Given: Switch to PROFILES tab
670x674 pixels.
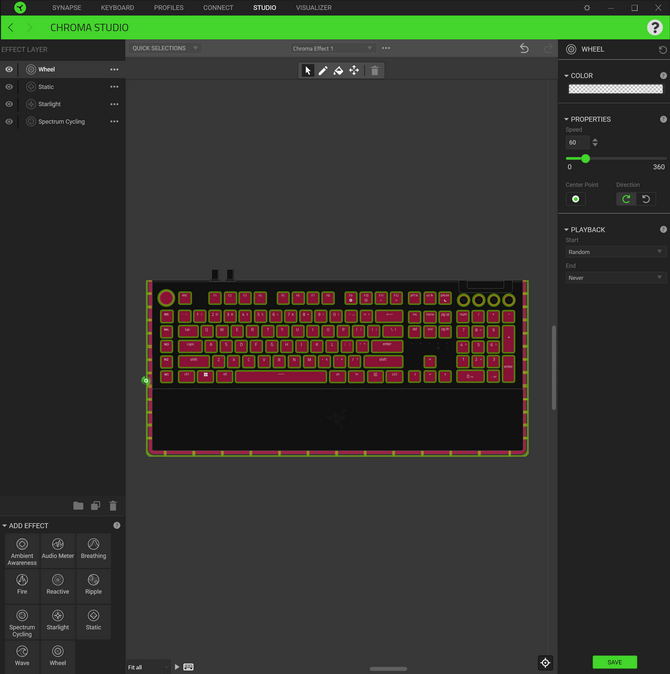Looking at the screenshot, I should pyautogui.click(x=168, y=8).
